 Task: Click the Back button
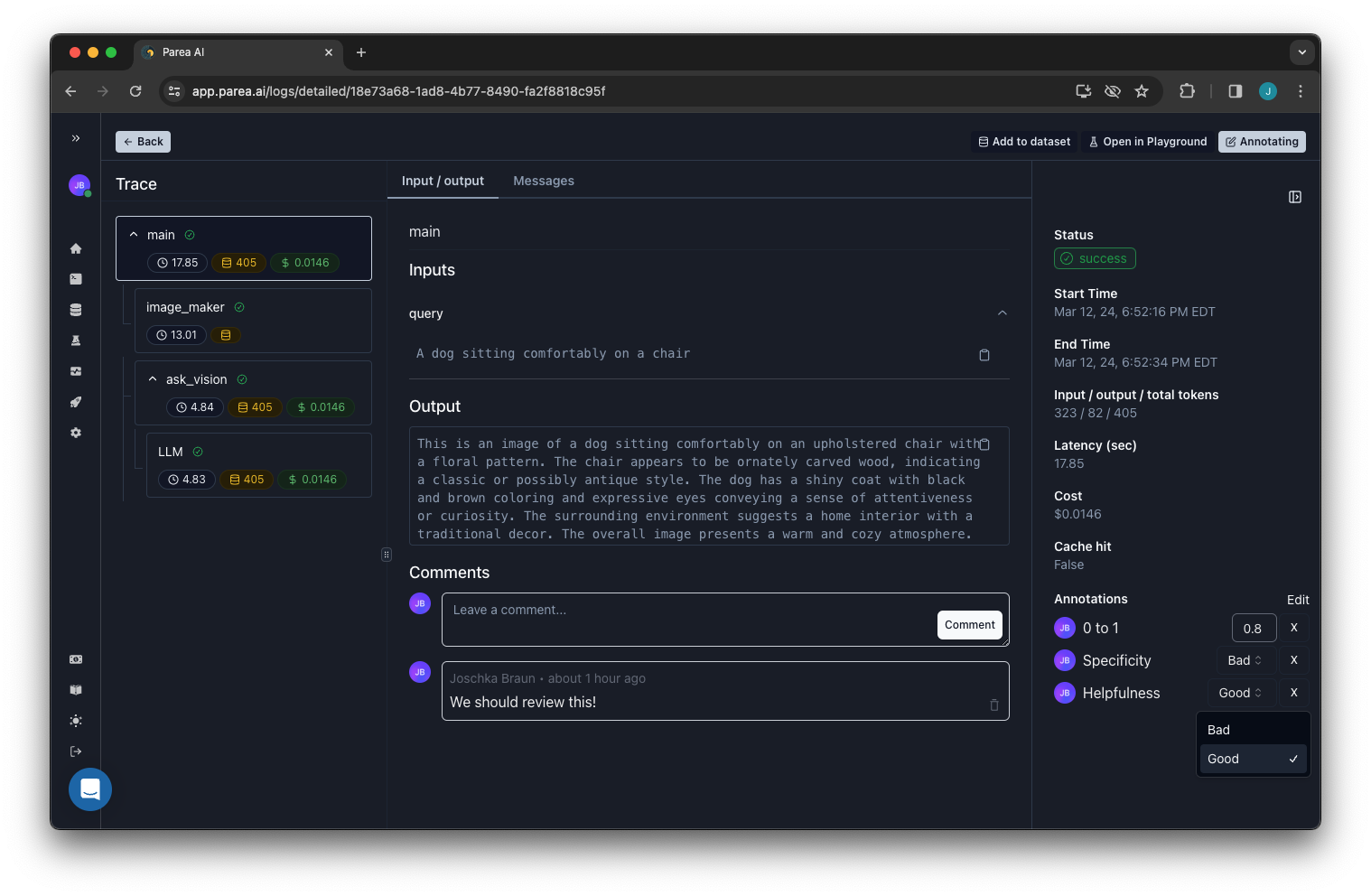(143, 142)
